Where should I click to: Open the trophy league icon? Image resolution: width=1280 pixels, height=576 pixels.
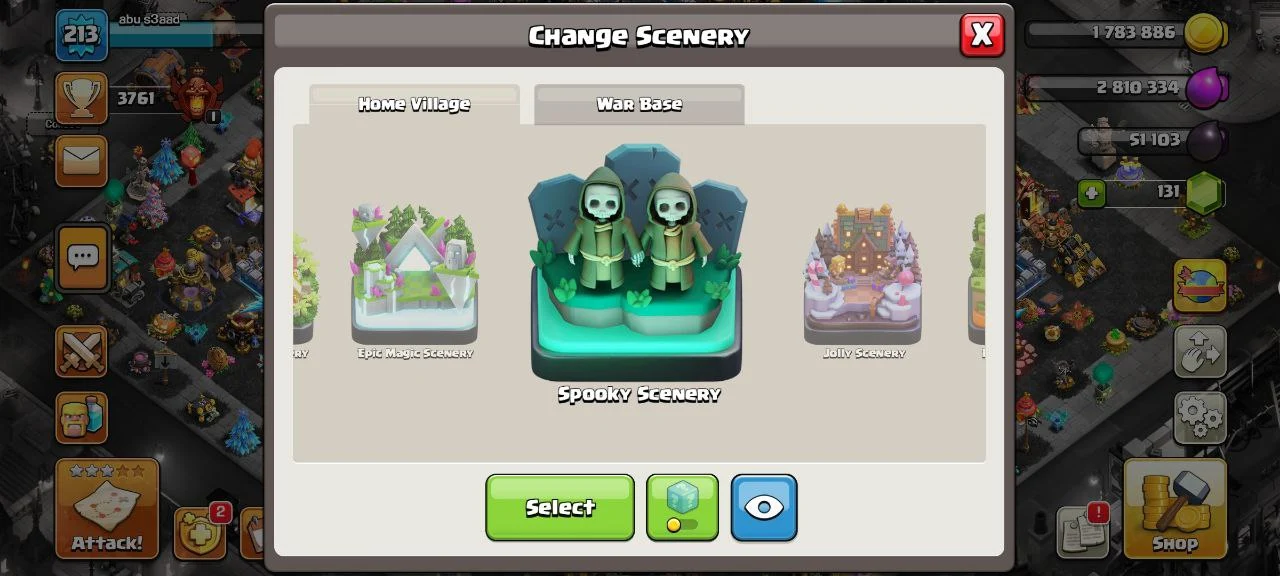(x=81, y=97)
